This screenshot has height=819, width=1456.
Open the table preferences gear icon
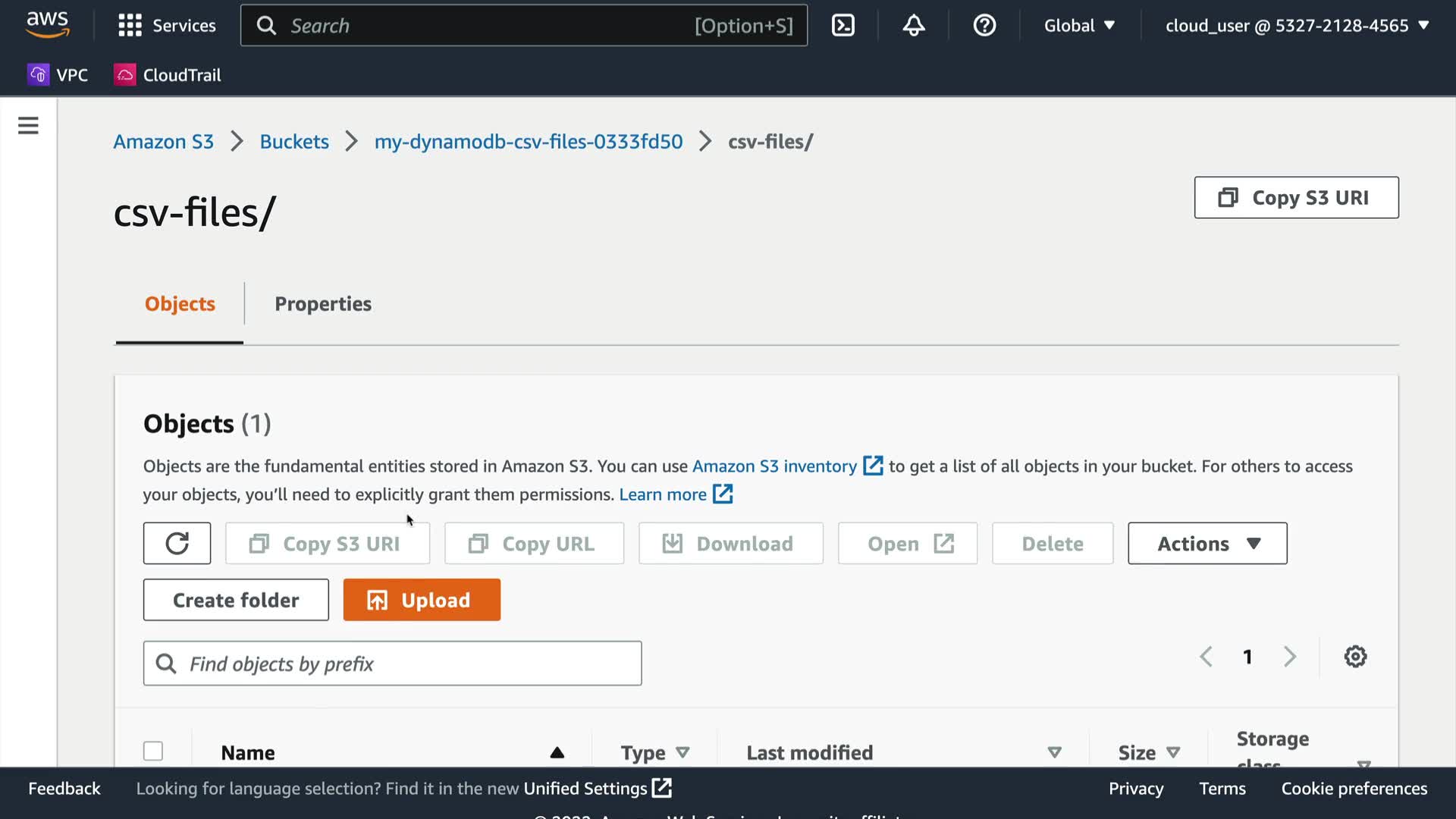click(x=1355, y=657)
